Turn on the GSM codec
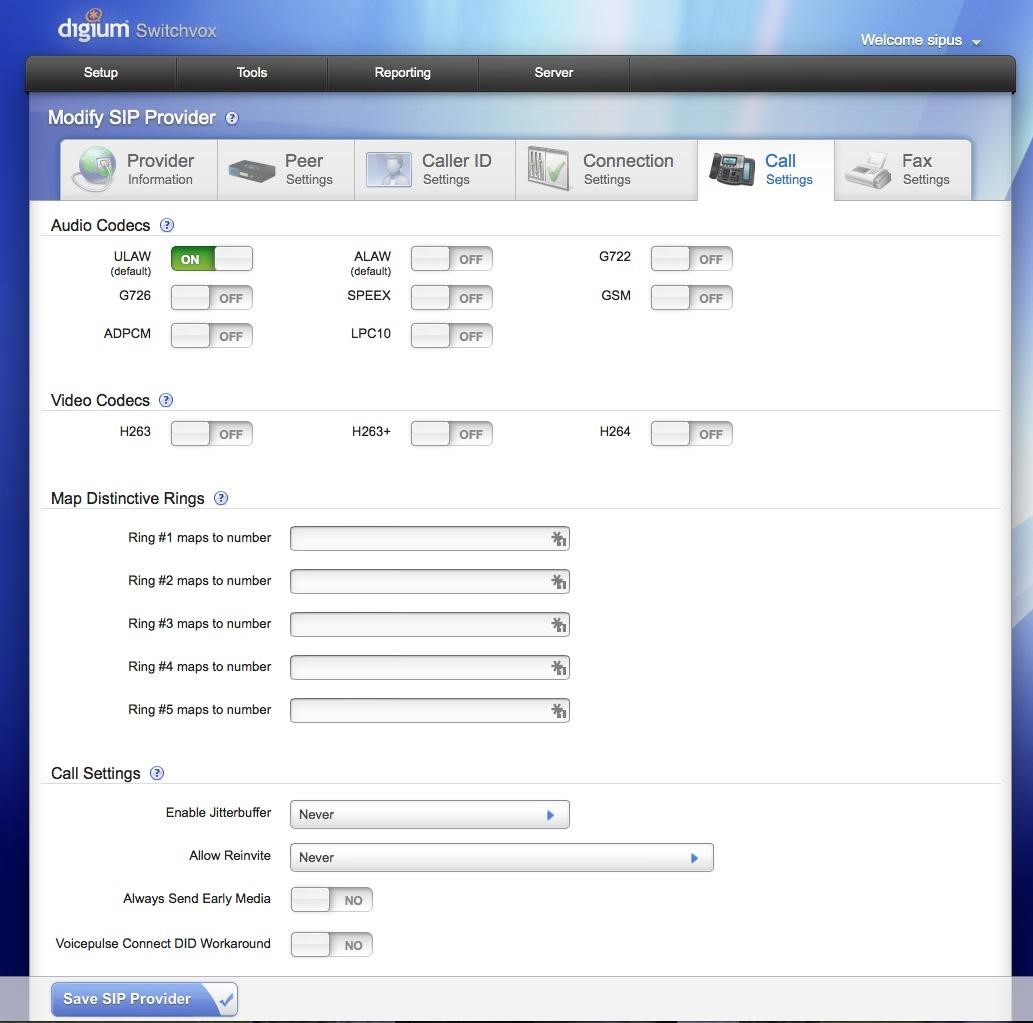The height and width of the screenshot is (1023, 1033). pos(691,298)
